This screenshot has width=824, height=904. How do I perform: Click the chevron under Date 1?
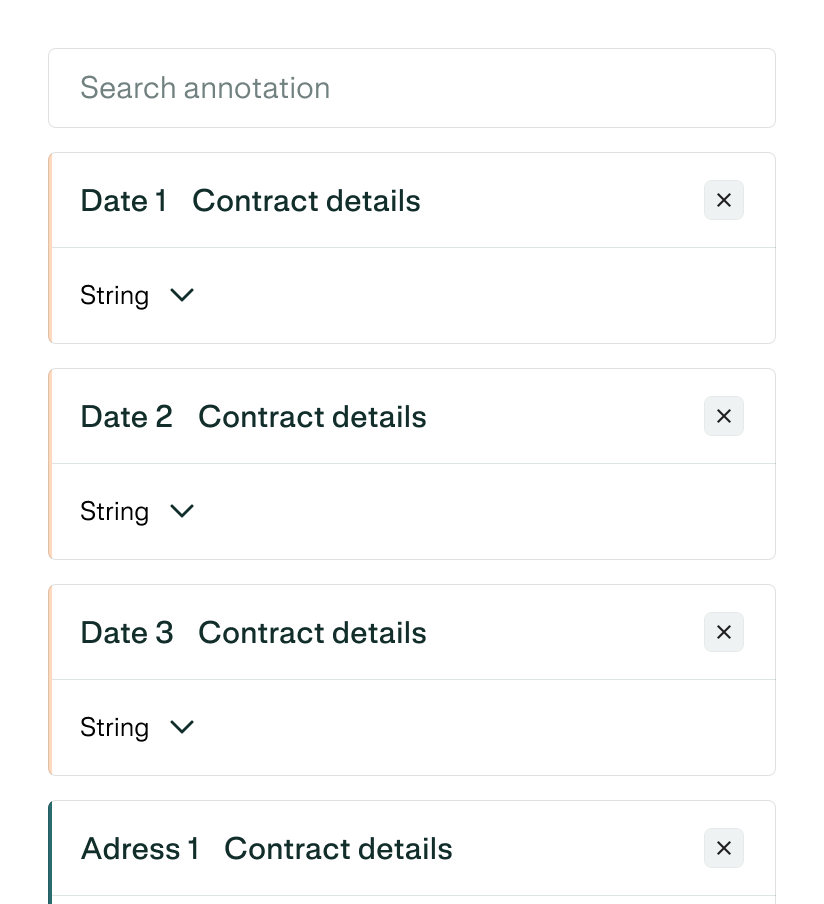(x=182, y=295)
